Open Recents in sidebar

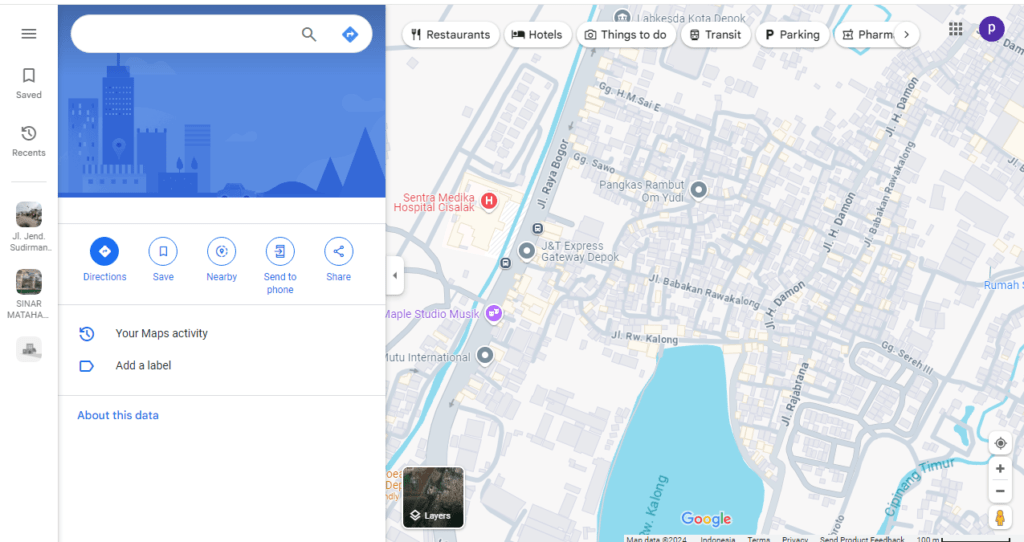click(29, 141)
